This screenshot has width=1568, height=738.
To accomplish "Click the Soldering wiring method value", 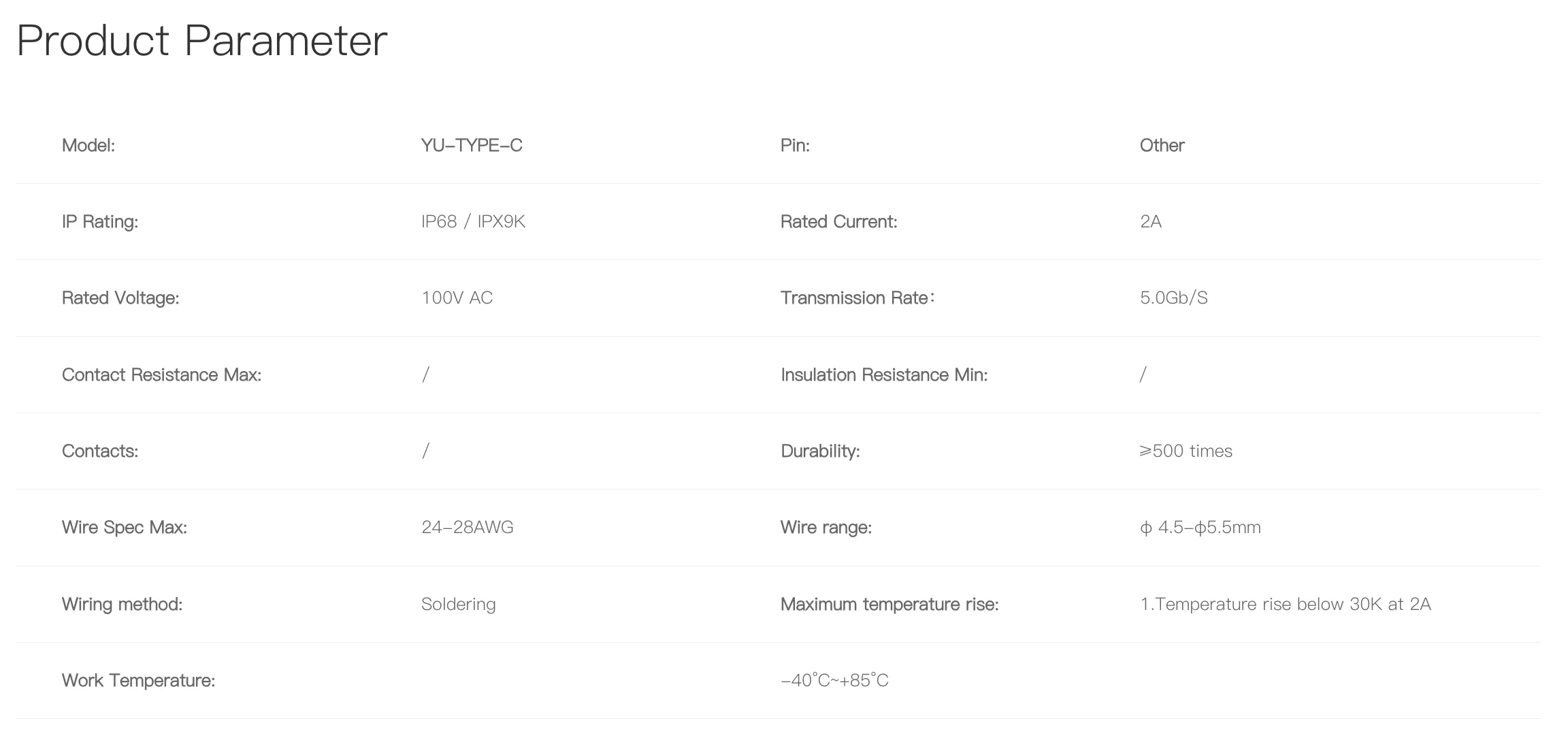I will pos(458,605).
